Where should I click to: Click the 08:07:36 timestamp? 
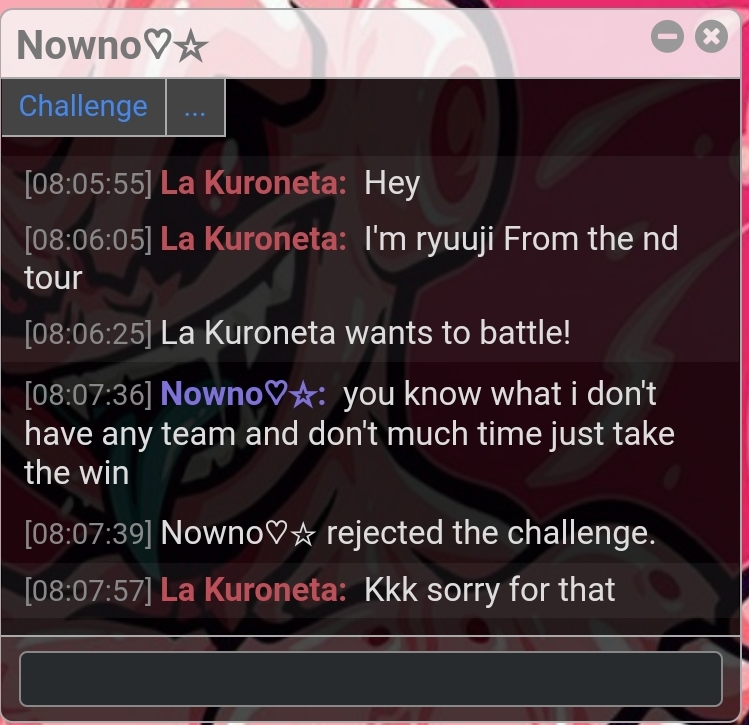[x=88, y=394]
